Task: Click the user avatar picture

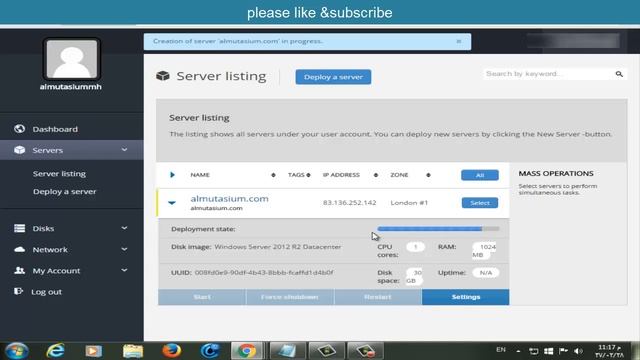Action: (72, 59)
